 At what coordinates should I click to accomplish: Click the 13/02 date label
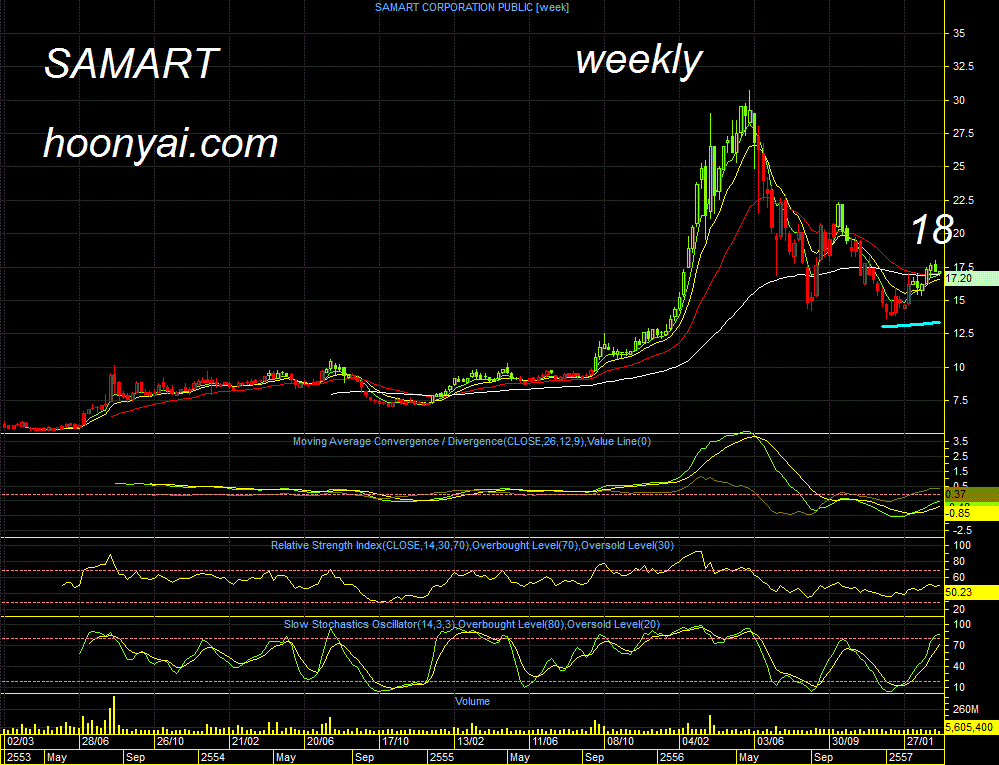[470, 741]
